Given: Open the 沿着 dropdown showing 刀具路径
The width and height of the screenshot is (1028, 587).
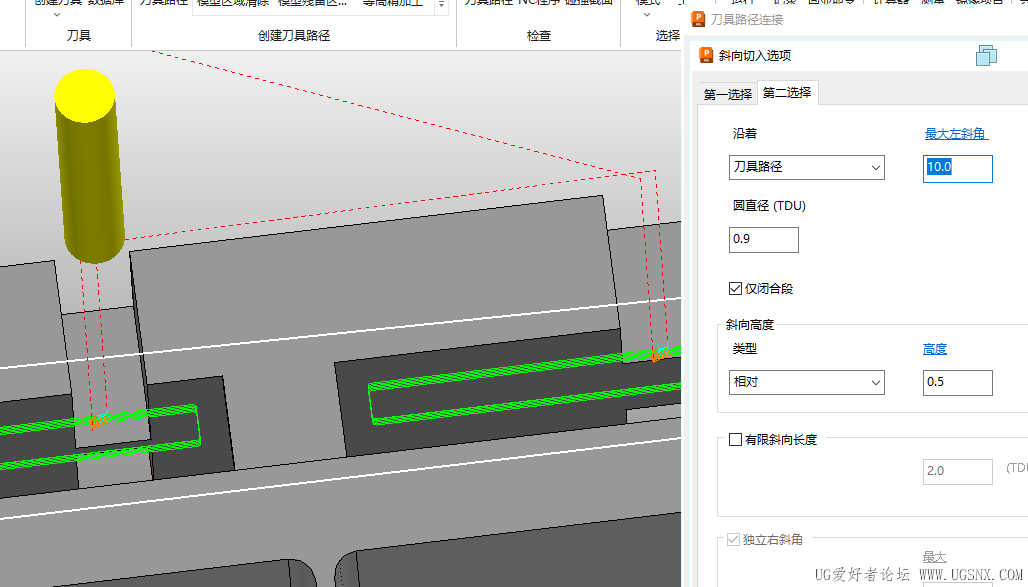Looking at the screenshot, I should [x=806, y=167].
